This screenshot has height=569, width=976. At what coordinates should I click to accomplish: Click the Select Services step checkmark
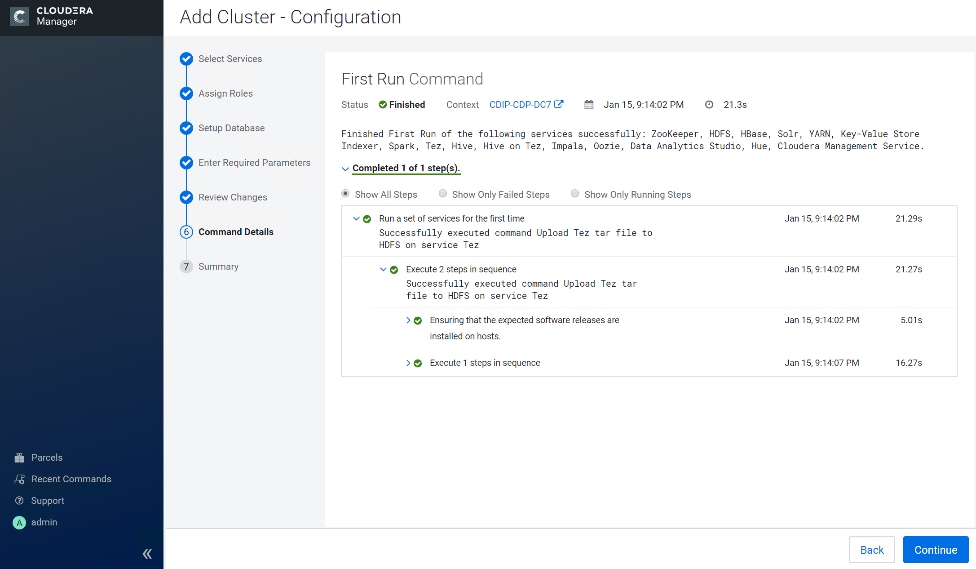pyautogui.click(x=186, y=59)
